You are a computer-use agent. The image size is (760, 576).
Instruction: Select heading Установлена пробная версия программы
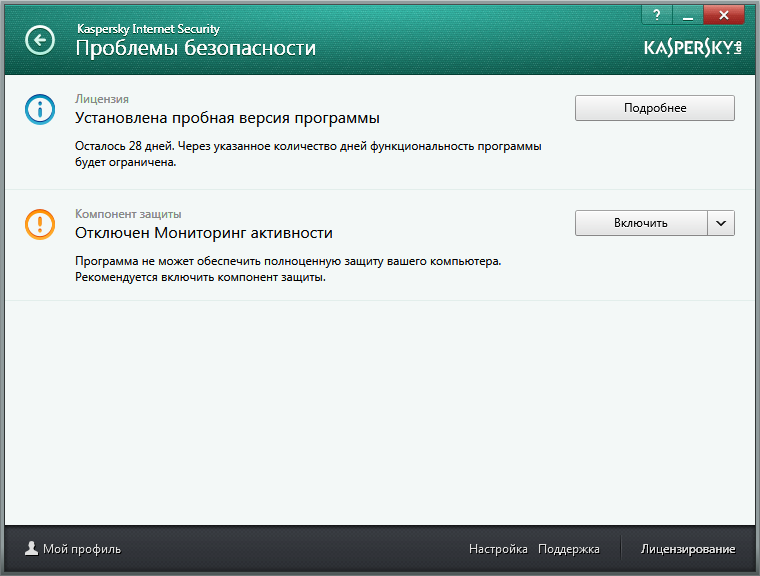coord(227,118)
